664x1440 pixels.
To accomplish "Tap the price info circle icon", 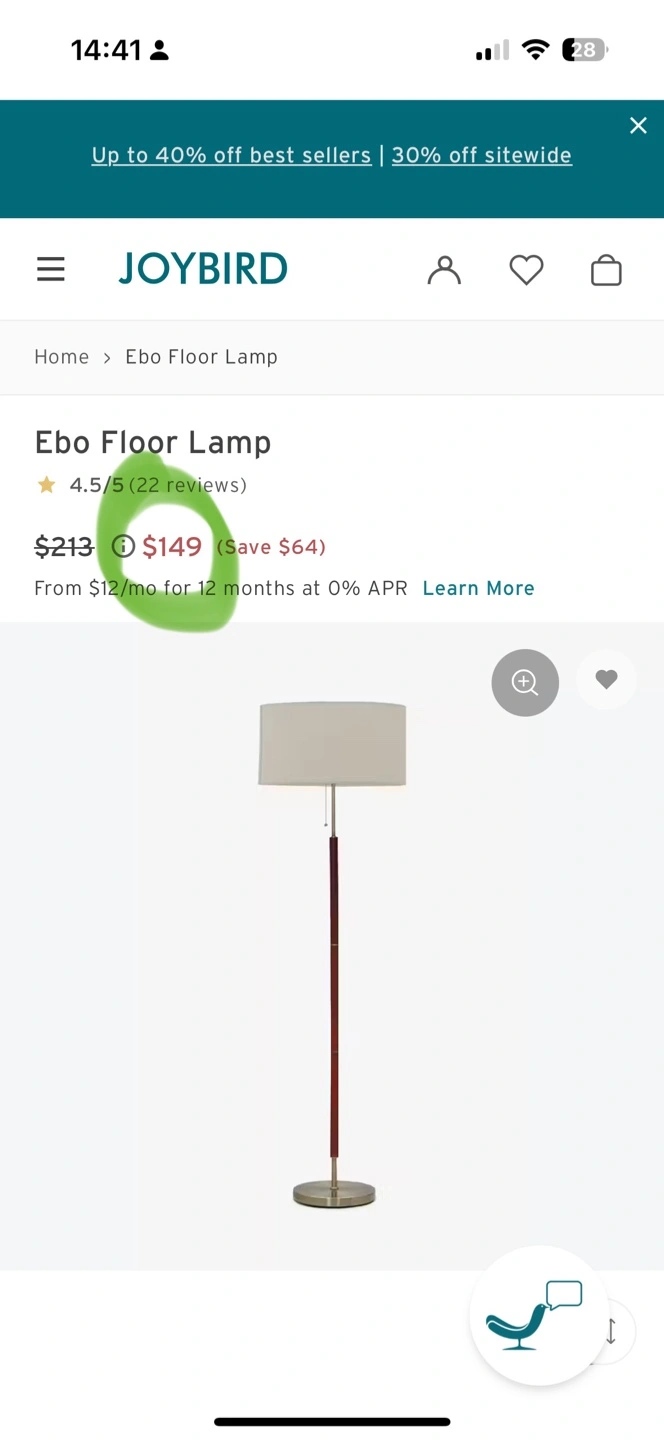I will [123, 546].
